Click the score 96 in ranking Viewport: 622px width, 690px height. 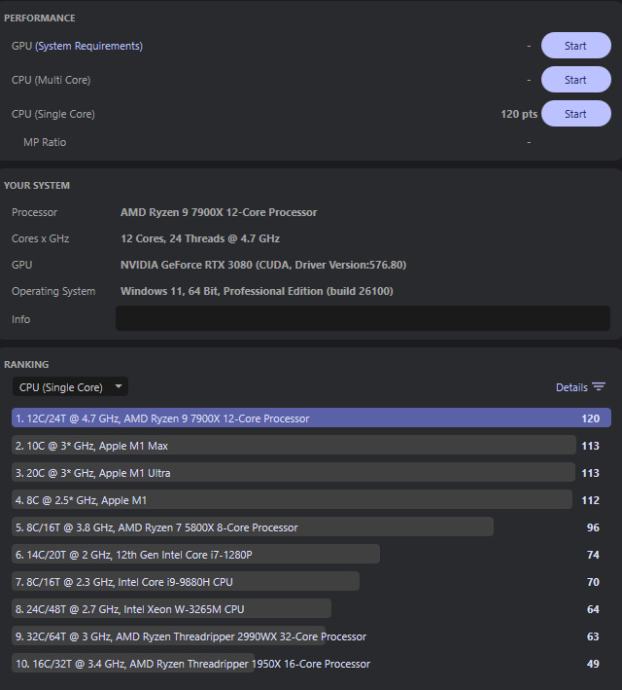(x=593, y=527)
